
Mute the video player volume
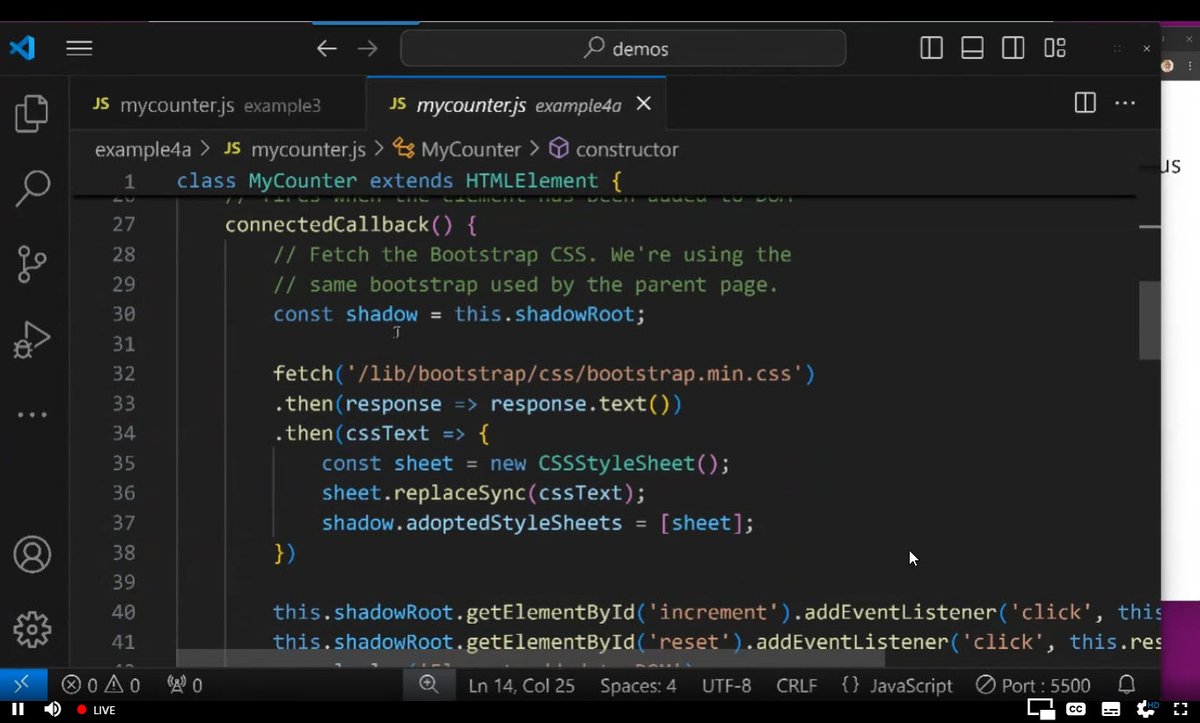(52, 710)
